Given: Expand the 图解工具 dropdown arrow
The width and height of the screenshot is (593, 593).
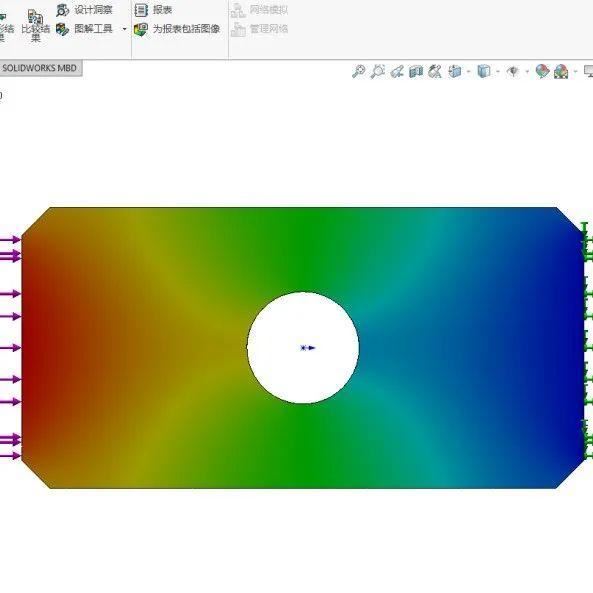Looking at the screenshot, I should tap(124, 29).
